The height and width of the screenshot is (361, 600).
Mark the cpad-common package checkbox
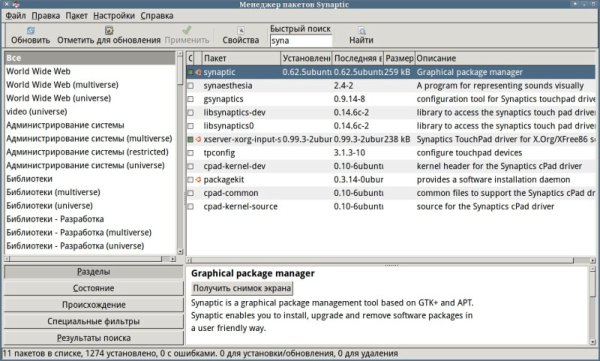191,193
